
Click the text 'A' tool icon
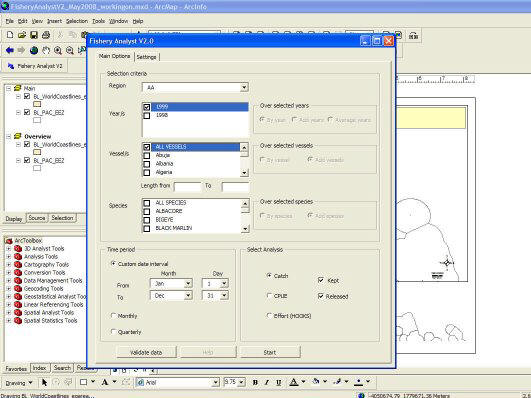tap(105, 382)
